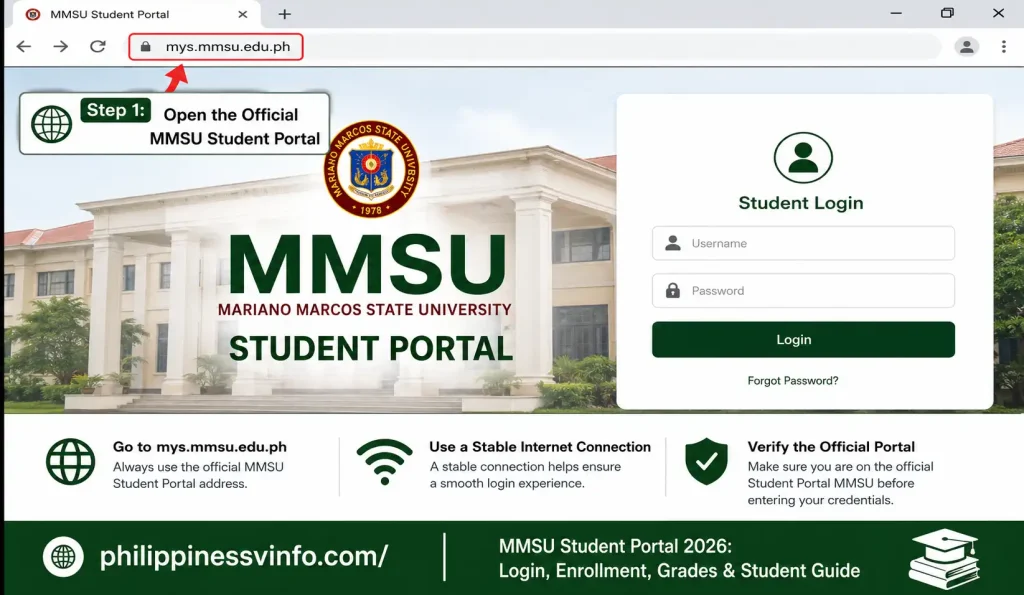Screen dimensions: 1024x595
Task: Click the 'STUDENT PORTAL' banner text
Action: [x=371, y=348]
